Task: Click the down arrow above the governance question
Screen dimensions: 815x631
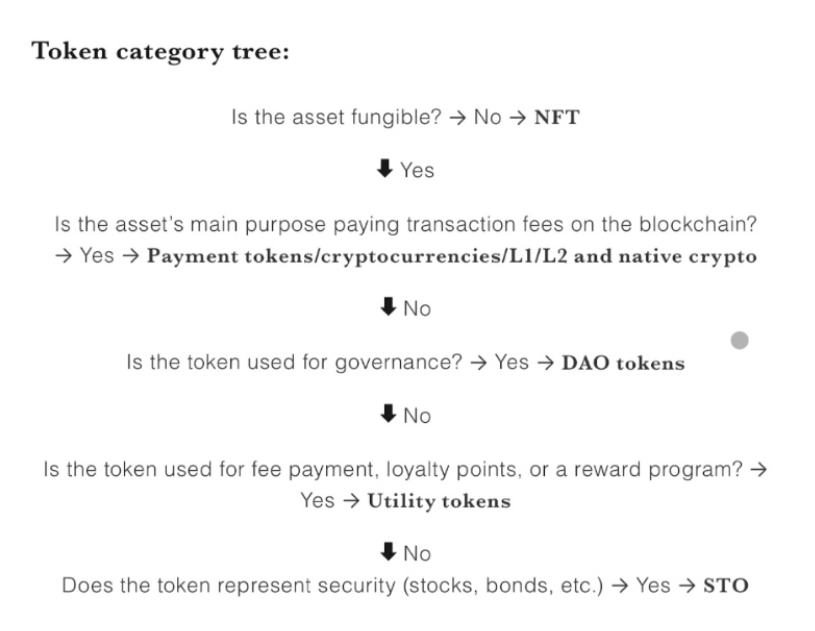Action: 387,309
